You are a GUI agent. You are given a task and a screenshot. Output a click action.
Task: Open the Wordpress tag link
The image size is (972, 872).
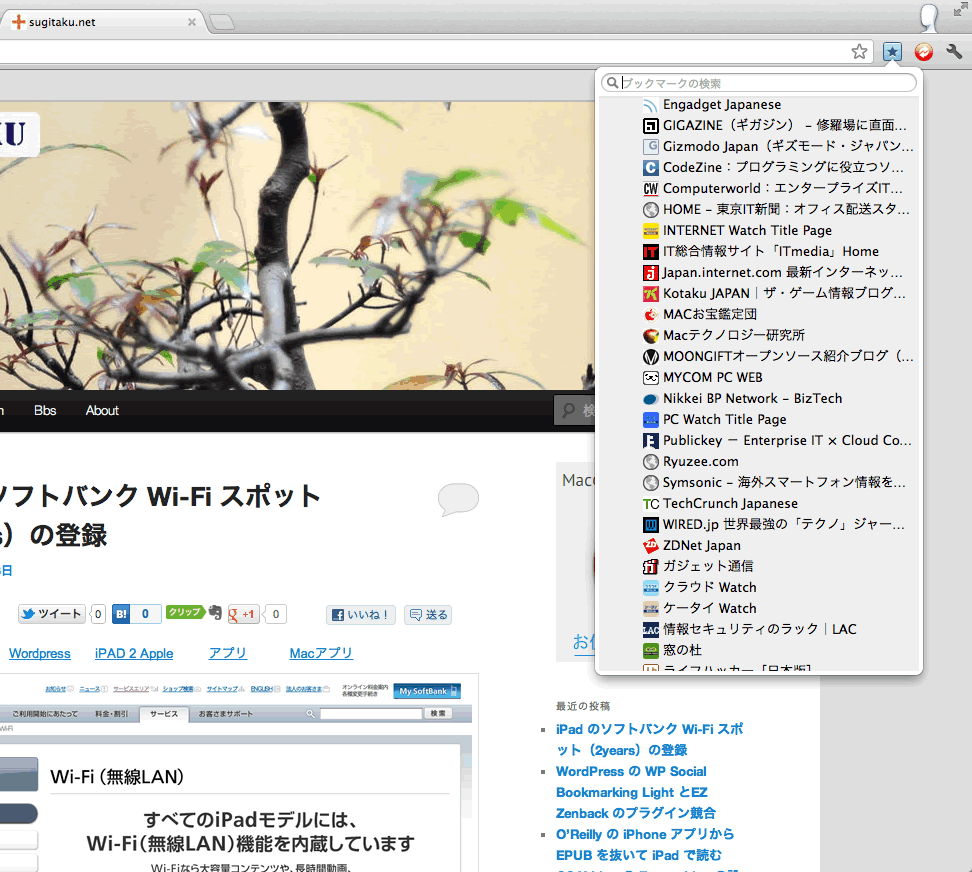40,654
